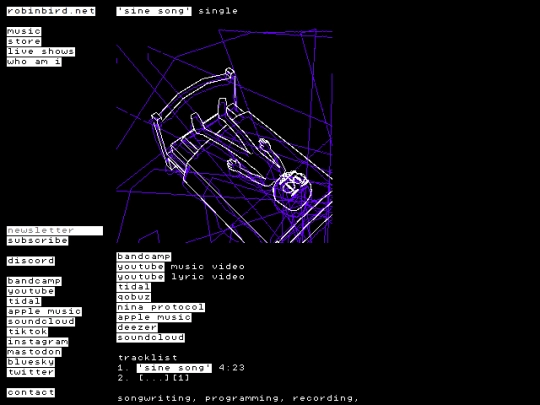Open apple music link under cover art

tap(154, 317)
